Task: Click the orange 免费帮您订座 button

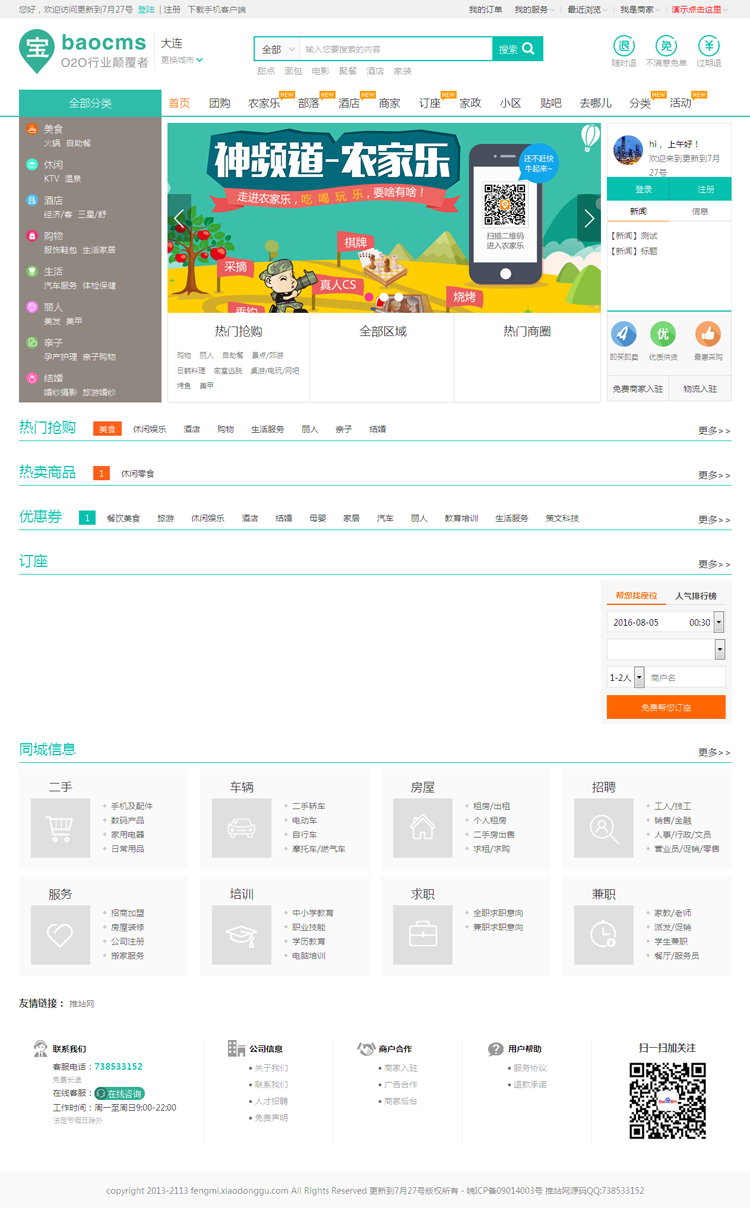Action: click(666, 707)
